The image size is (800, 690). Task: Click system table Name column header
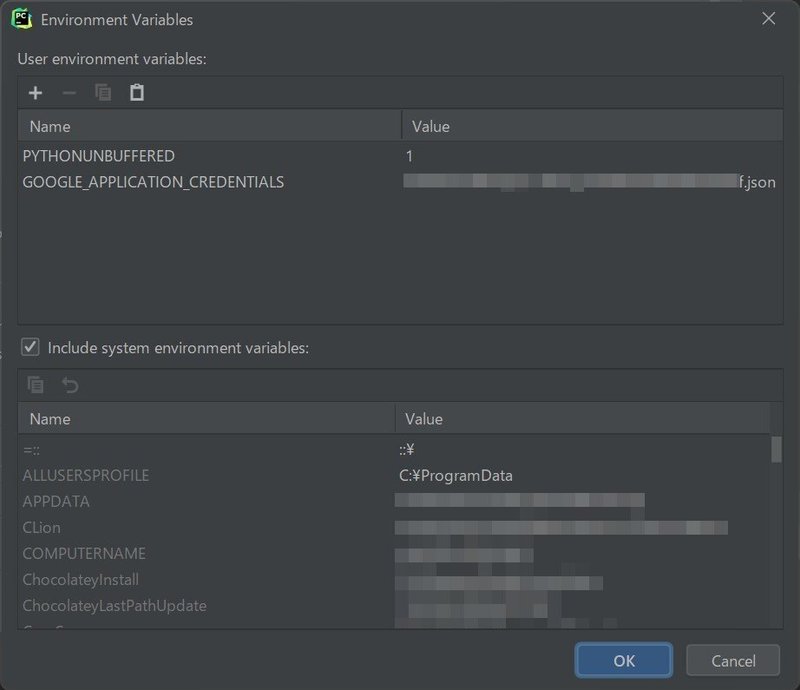(206, 419)
